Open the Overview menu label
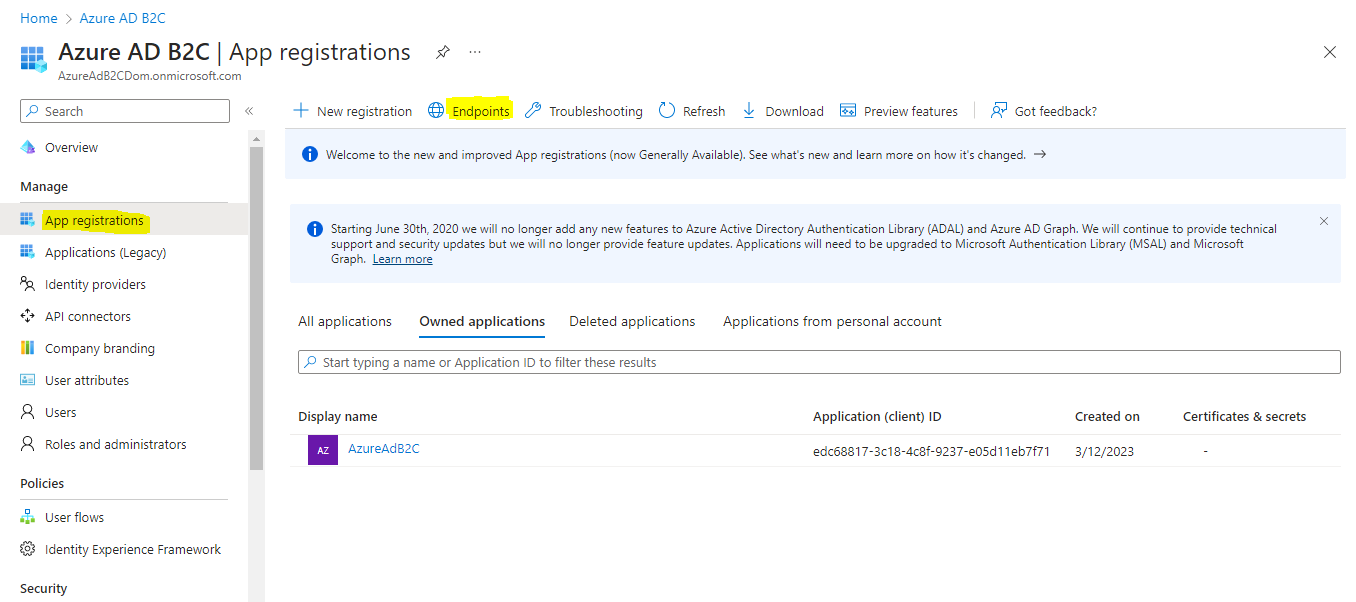The image size is (1356, 602). [x=72, y=147]
